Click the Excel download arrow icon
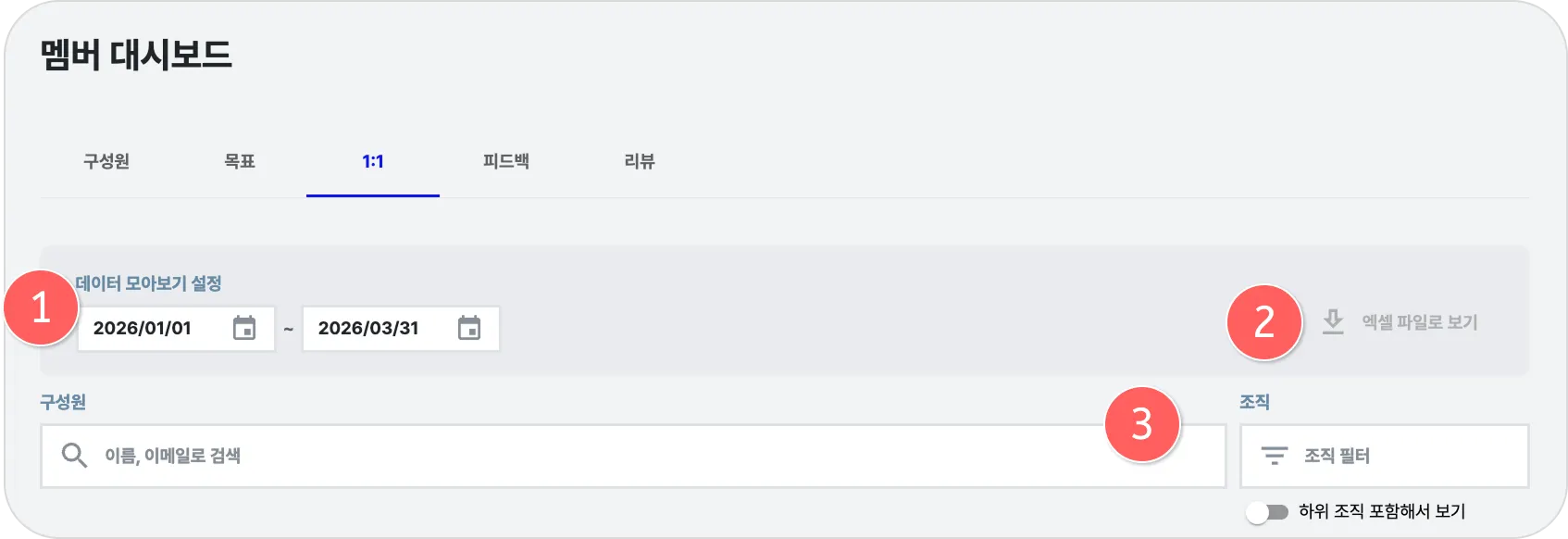Image resolution: width=1568 pixels, height=539 pixels. 1333,321
